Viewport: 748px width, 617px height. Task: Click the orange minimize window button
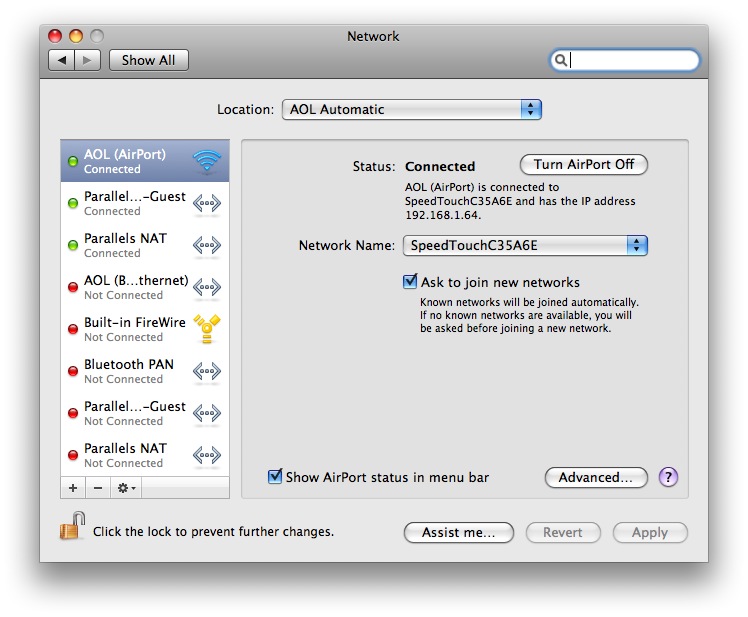tap(76, 36)
